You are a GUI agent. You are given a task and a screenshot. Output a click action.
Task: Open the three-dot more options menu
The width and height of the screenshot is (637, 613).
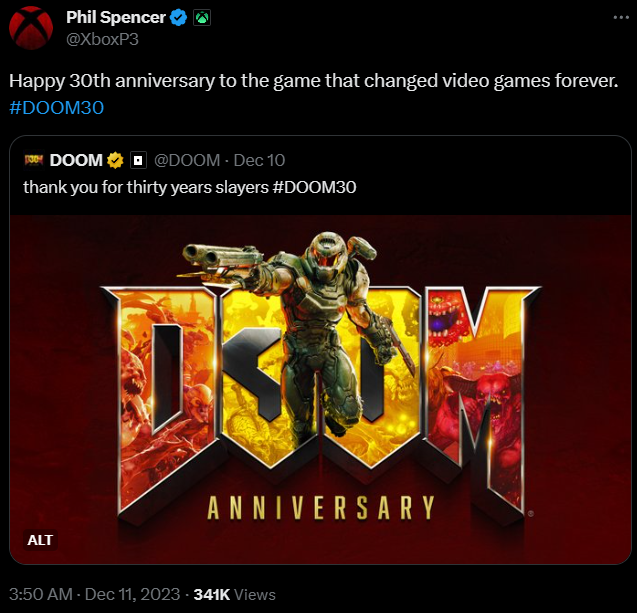621,17
